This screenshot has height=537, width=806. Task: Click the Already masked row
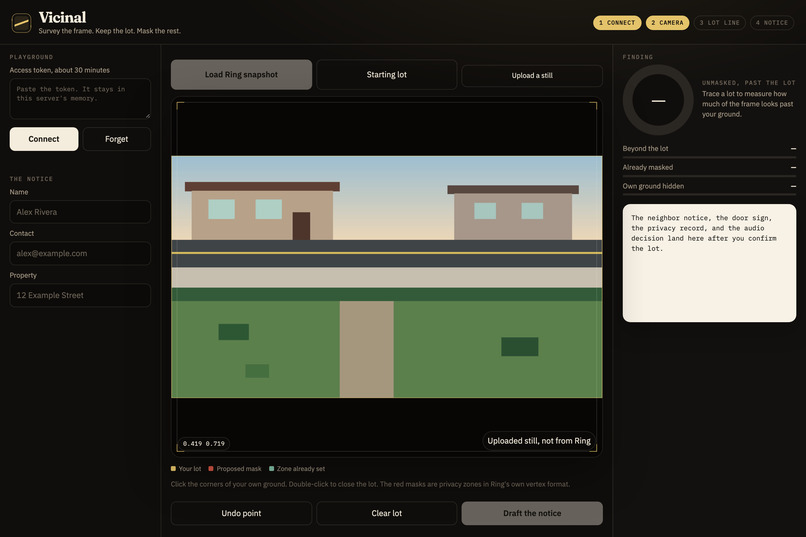click(x=709, y=168)
